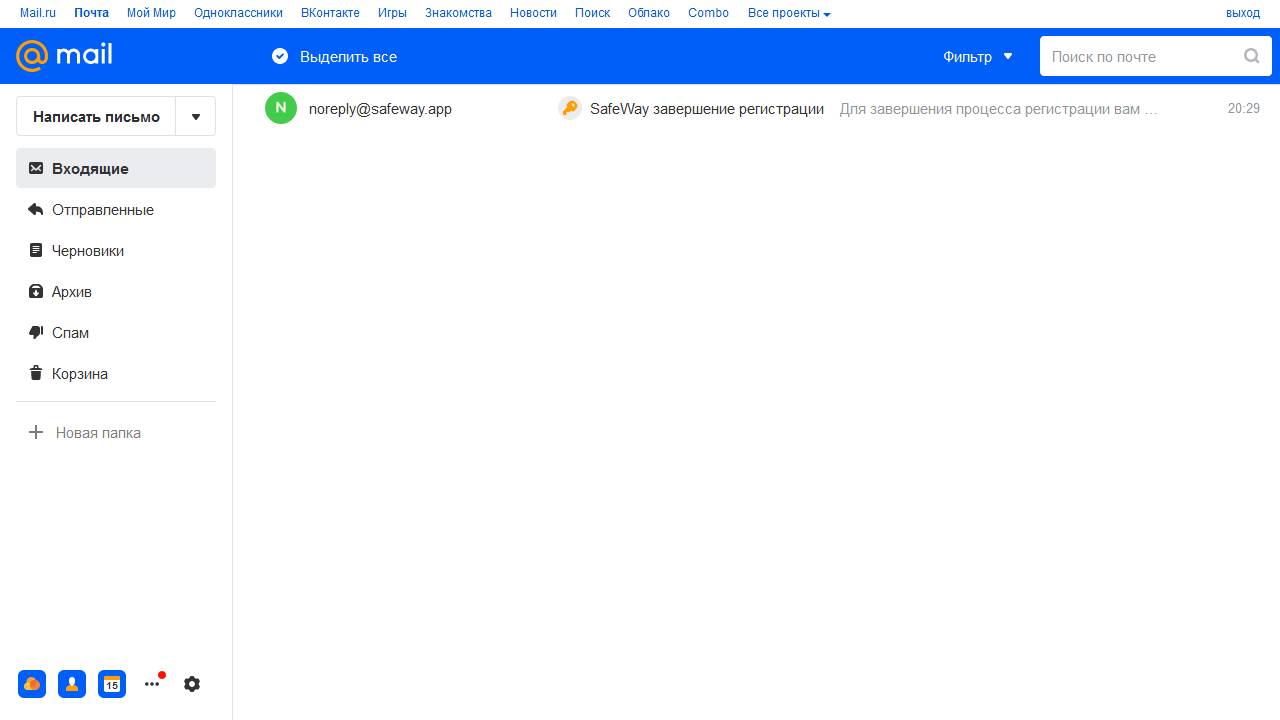Viewport: 1280px width, 720px height.
Task: Expand the compose button dropdown arrow
Action: (196, 116)
